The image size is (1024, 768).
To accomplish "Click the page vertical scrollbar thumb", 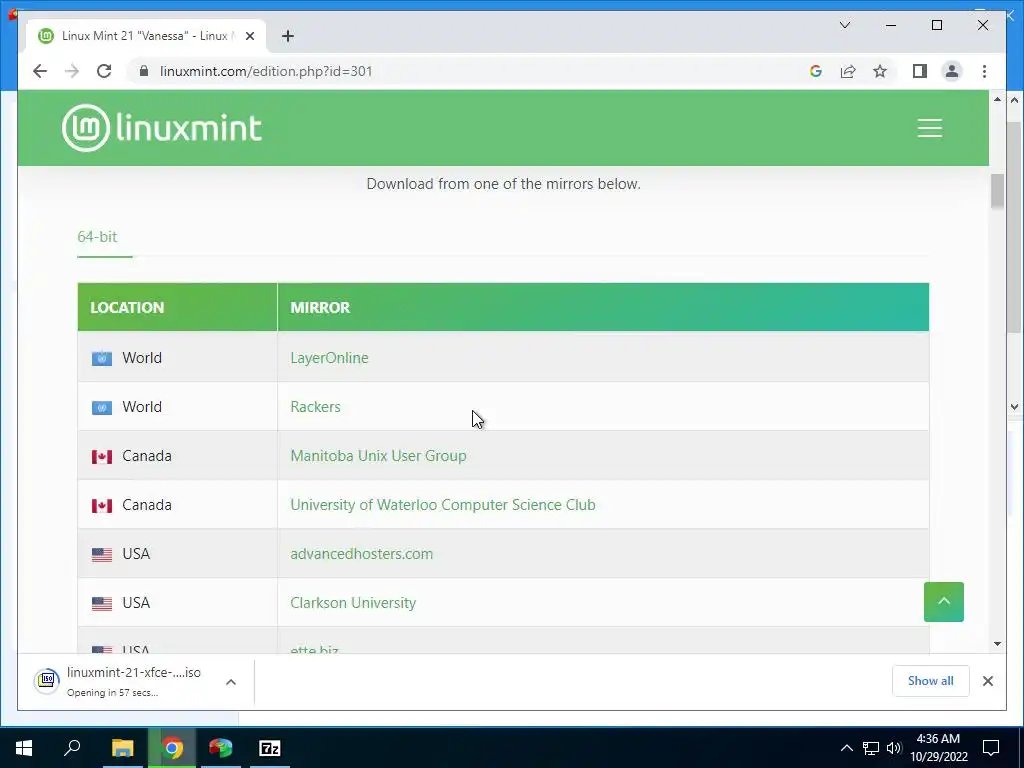I will pos(997,191).
